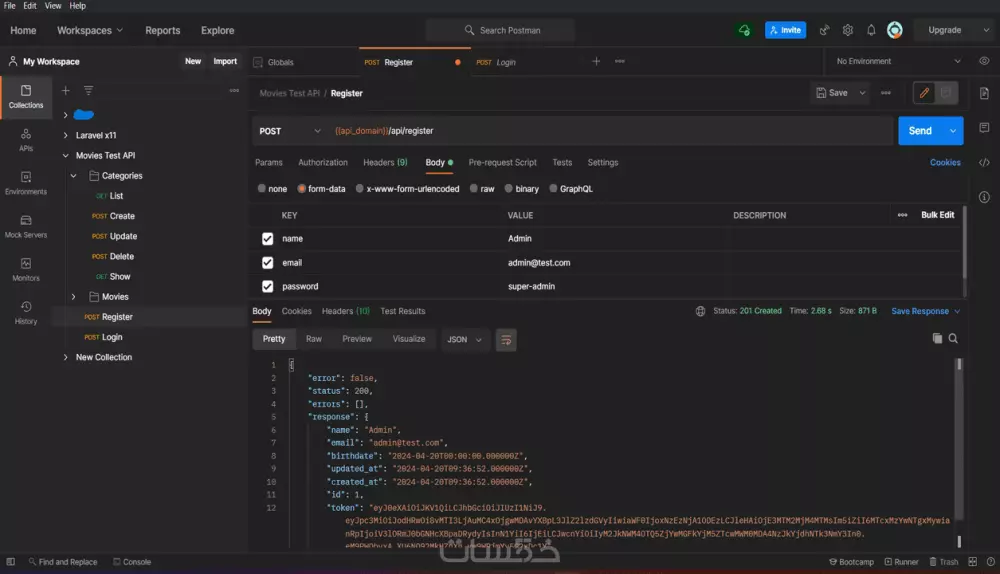Click the network globe icon near status
This screenshot has height=574, width=1000.
(x=700, y=311)
